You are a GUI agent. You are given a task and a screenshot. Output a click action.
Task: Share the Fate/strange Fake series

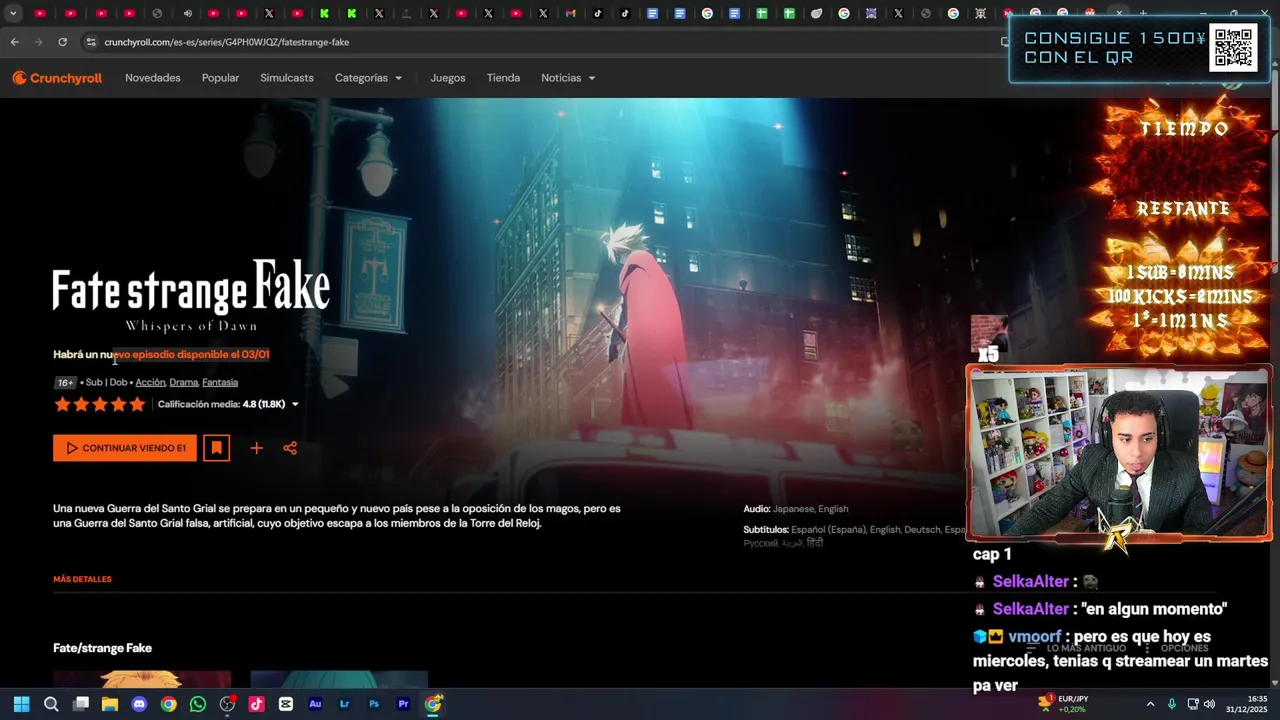point(290,448)
